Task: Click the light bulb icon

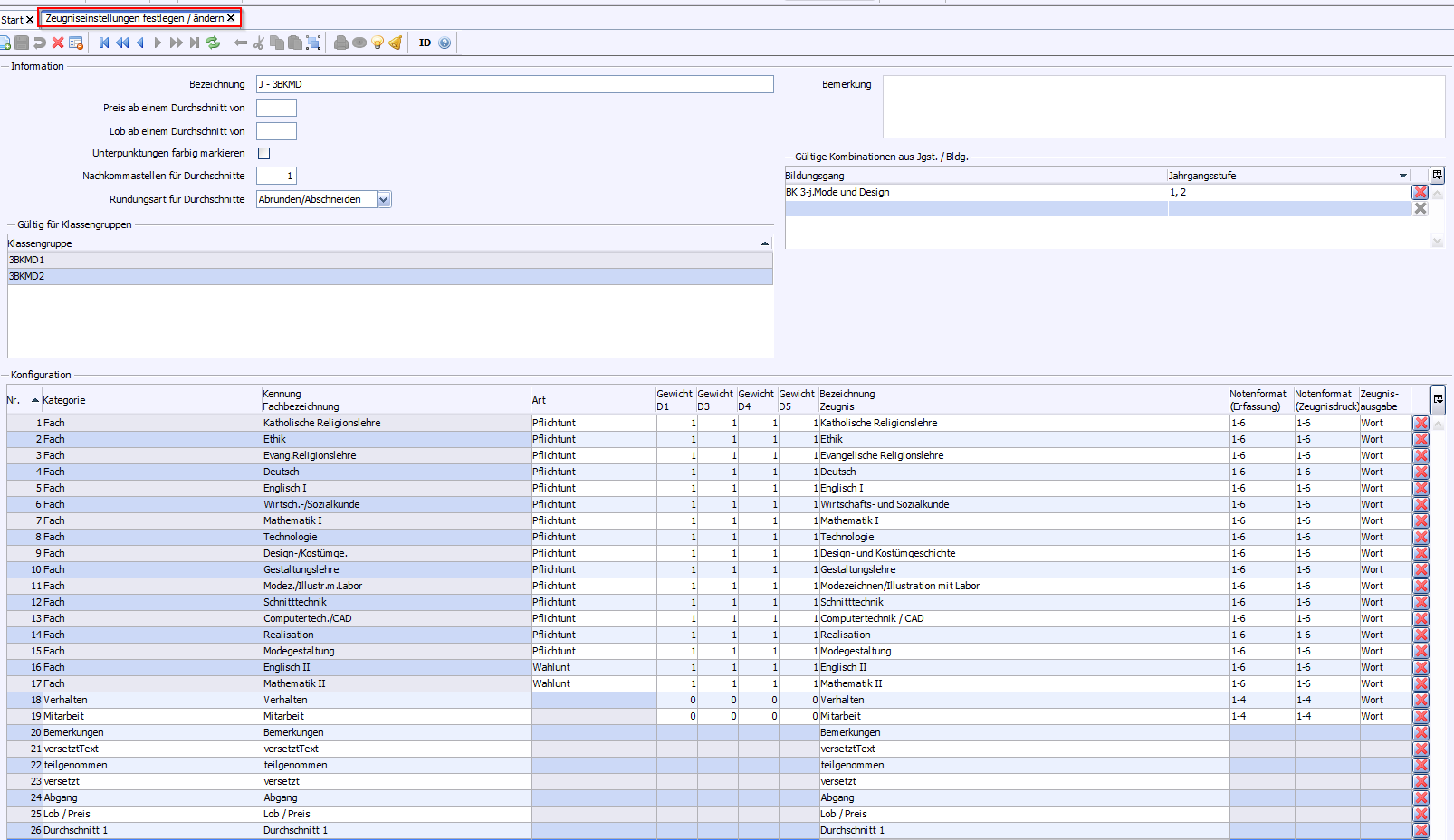Action: pos(378,43)
